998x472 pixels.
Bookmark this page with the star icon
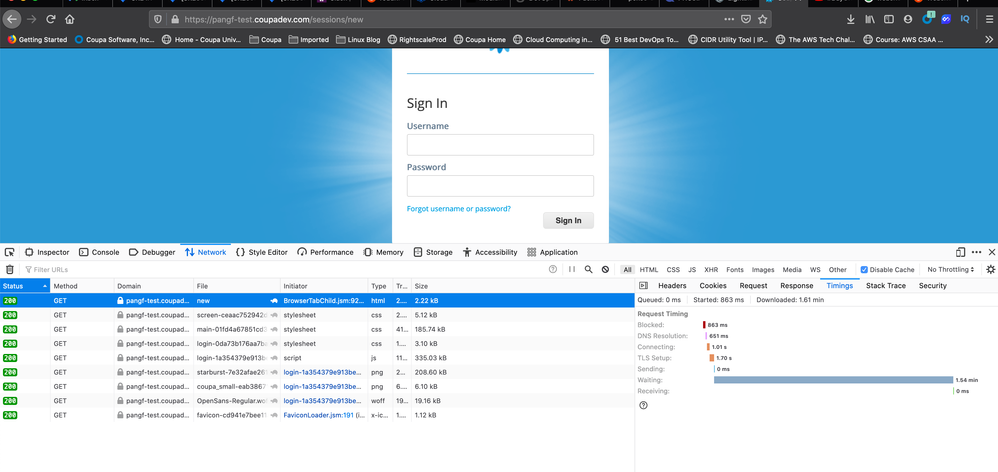coord(763,19)
